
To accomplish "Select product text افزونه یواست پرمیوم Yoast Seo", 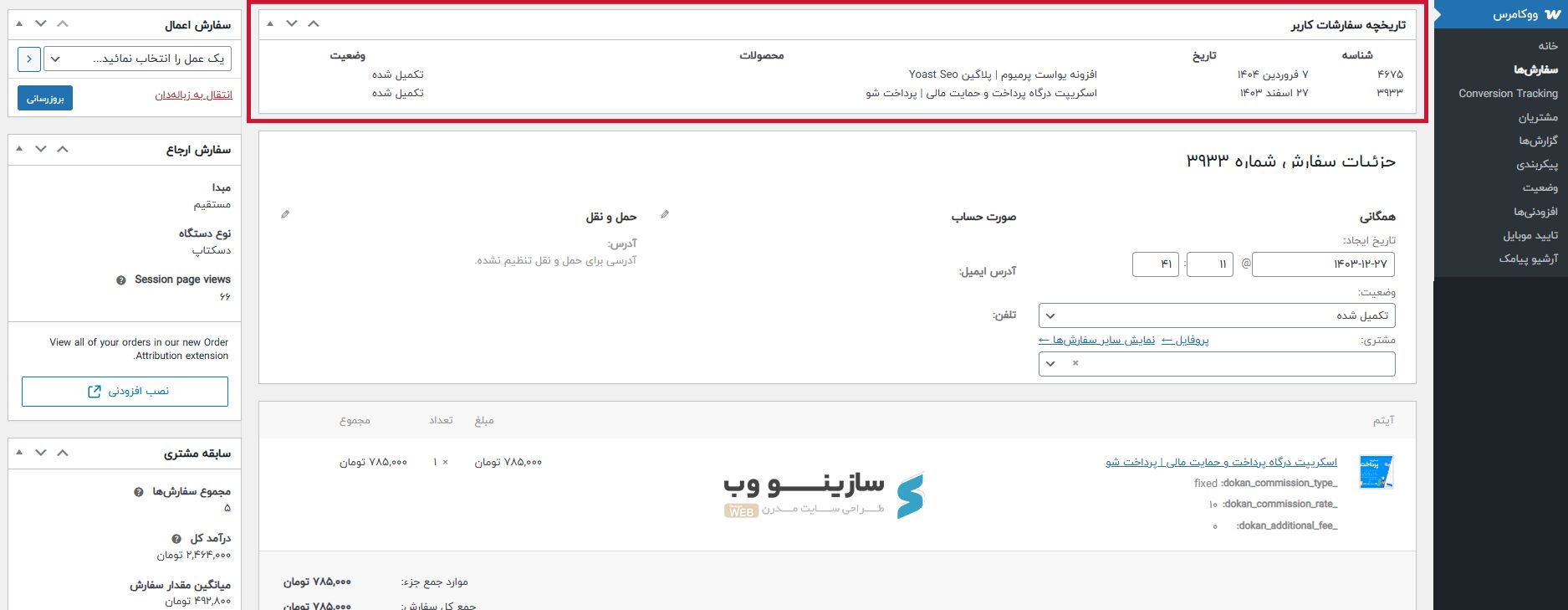I will [x=1003, y=74].
